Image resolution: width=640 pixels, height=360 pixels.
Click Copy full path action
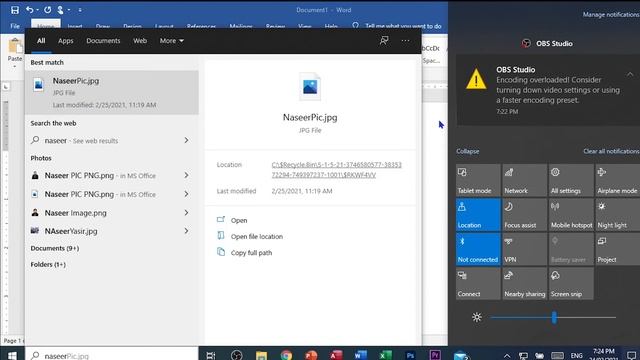pyautogui.click(x=251, y=253)
